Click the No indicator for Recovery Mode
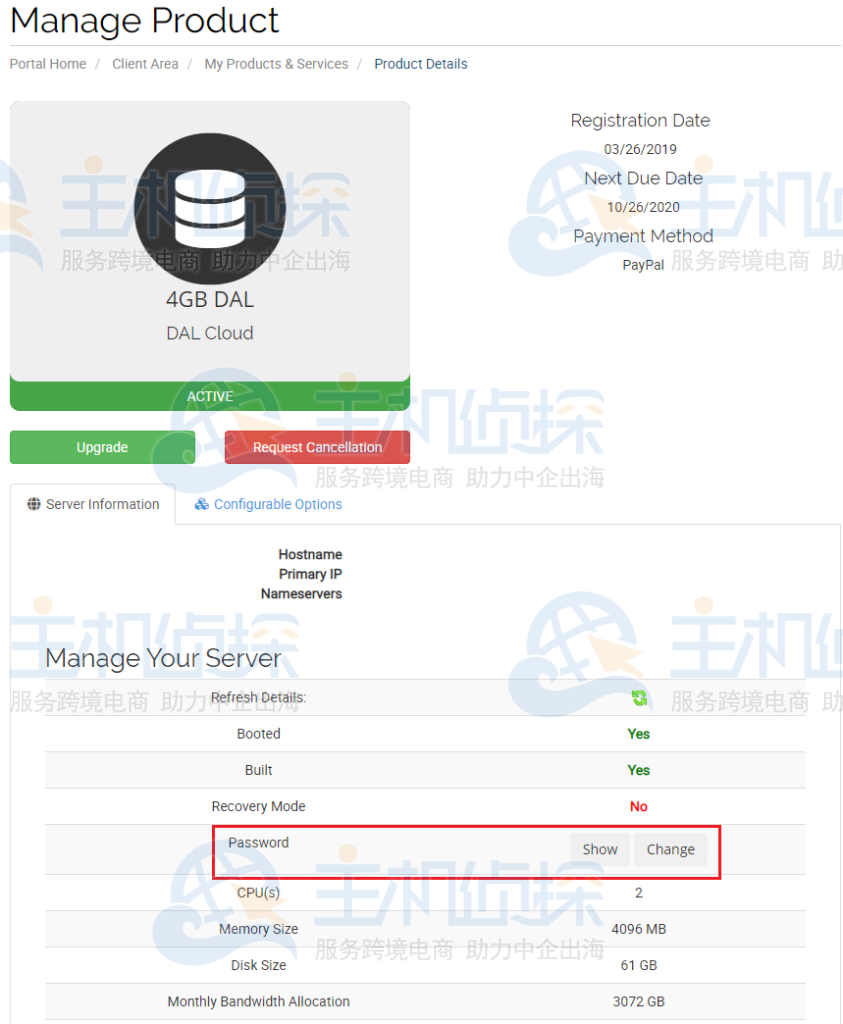 (x=638, y=806)
